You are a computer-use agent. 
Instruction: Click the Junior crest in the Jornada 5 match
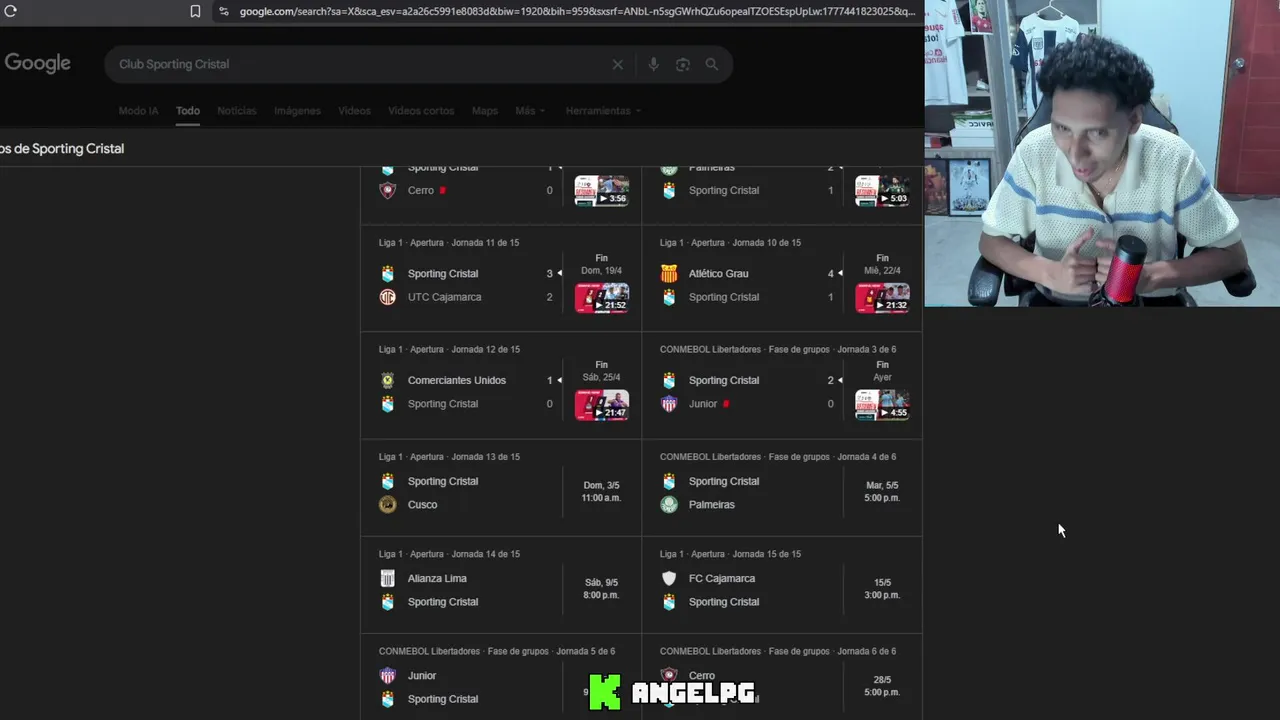(x=388, y=676)
